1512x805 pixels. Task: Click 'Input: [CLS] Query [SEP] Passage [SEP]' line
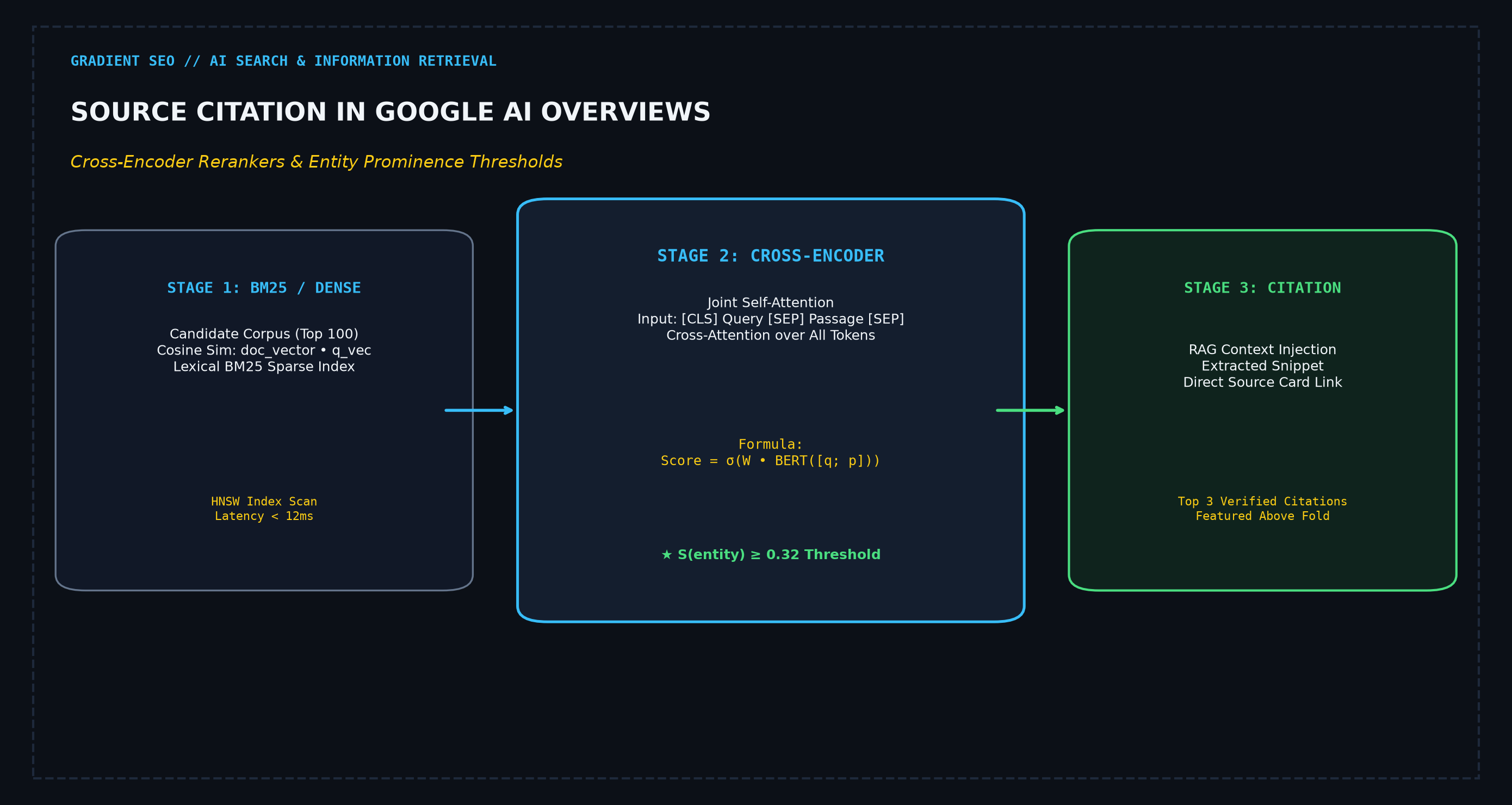[770, 319]
